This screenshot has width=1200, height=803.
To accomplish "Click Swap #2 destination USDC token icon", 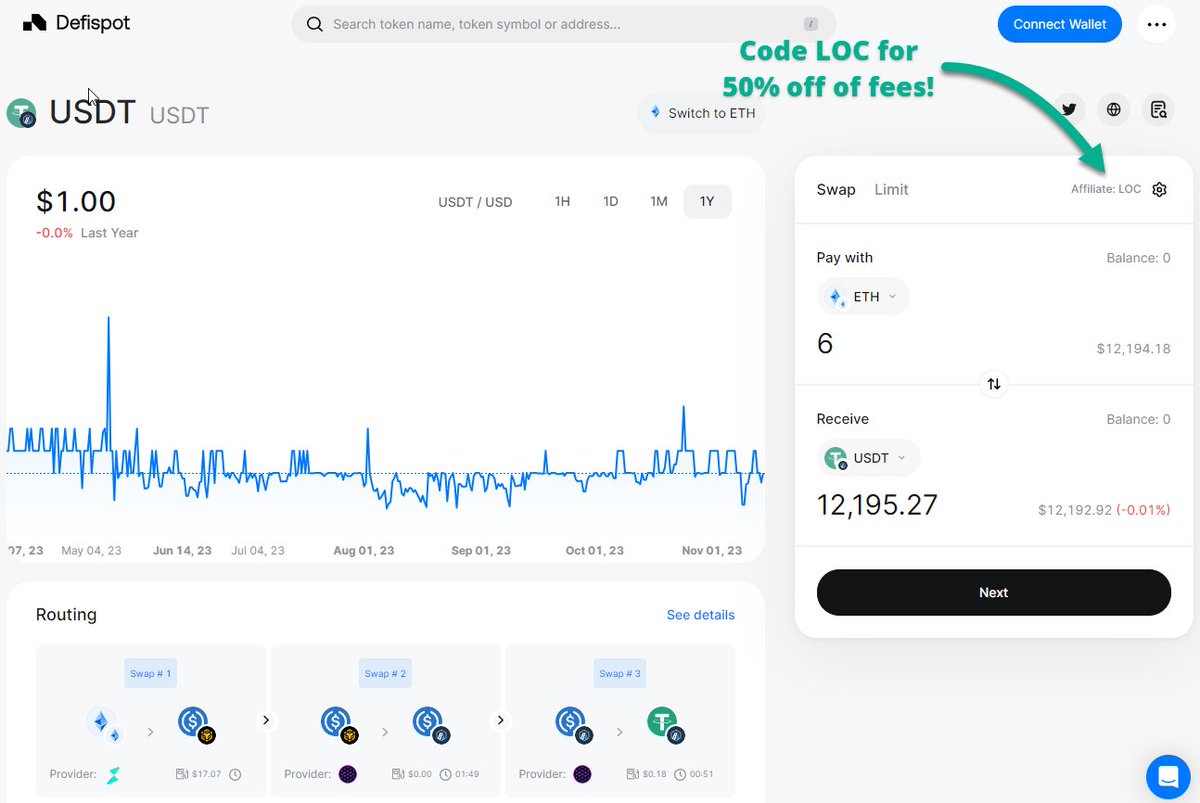I will (x=430, y=725).
